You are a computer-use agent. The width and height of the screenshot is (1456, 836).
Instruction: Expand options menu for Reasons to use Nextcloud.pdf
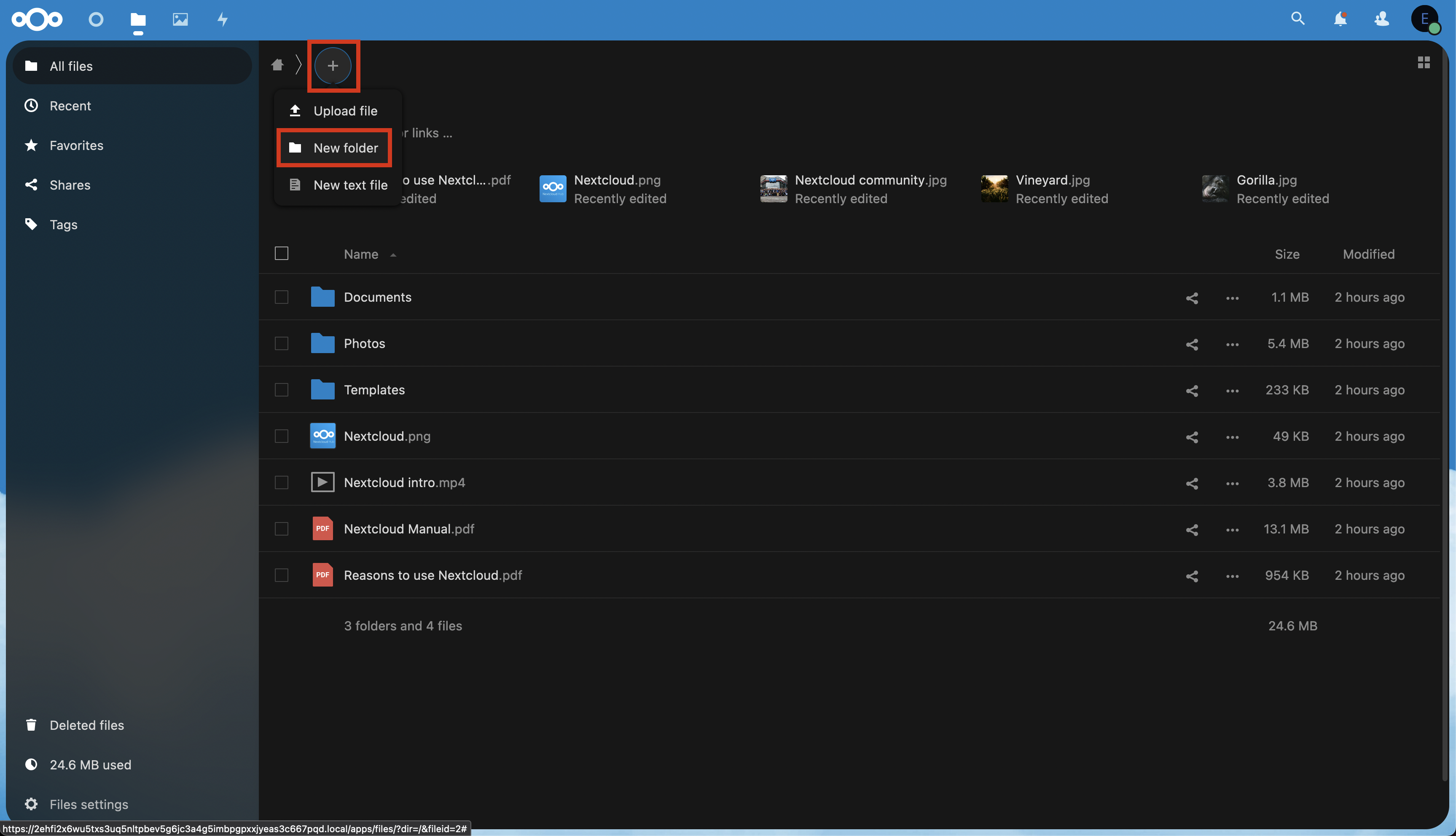[1232, 574]
